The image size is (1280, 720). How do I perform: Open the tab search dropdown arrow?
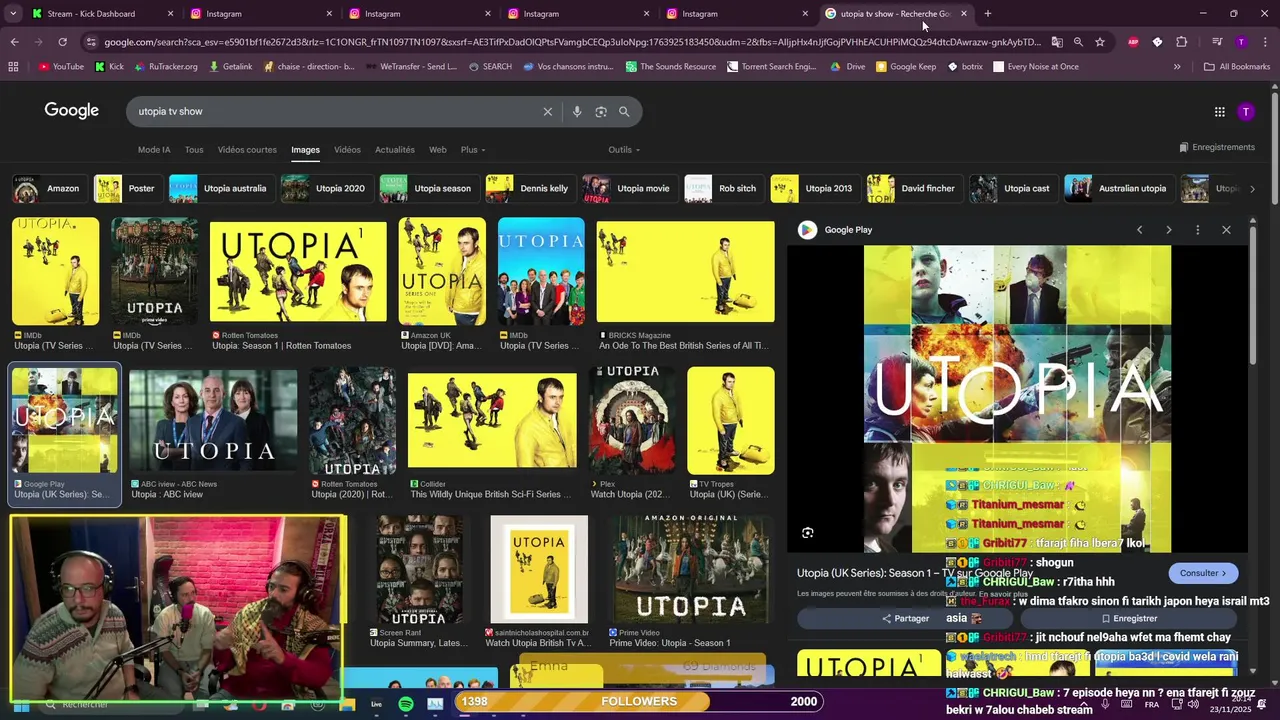click(x=14, y=14)
